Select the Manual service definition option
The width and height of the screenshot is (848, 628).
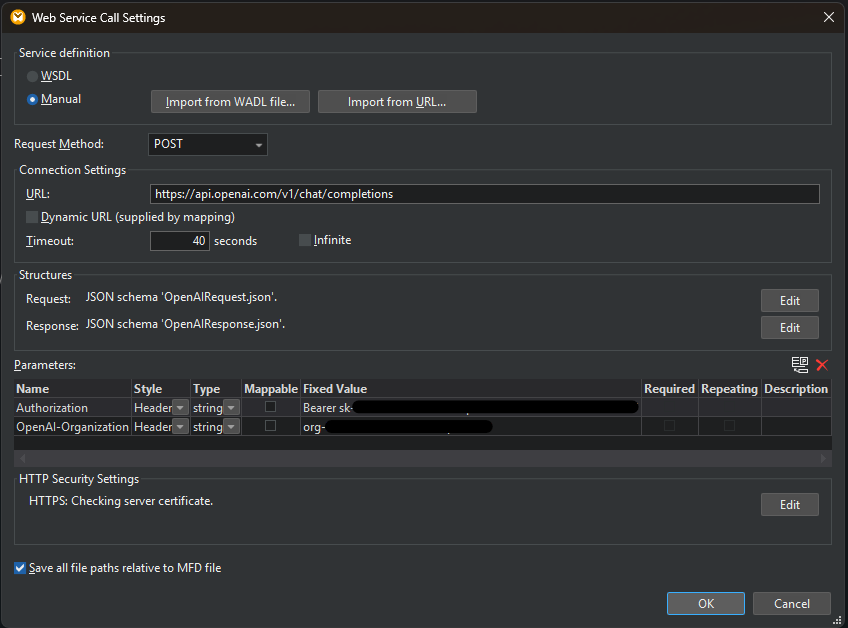point(32,98)
